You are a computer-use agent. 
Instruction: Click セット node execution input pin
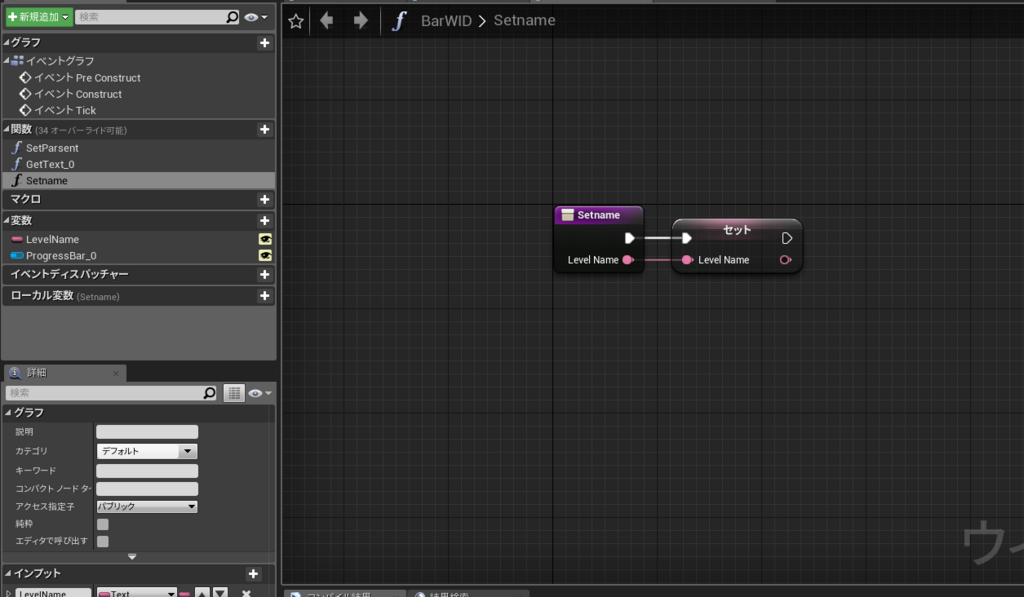686,238
